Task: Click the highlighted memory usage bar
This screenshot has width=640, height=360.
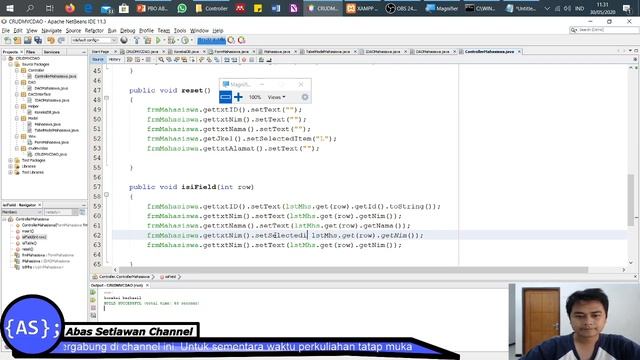Action: [x=211, y=40]
